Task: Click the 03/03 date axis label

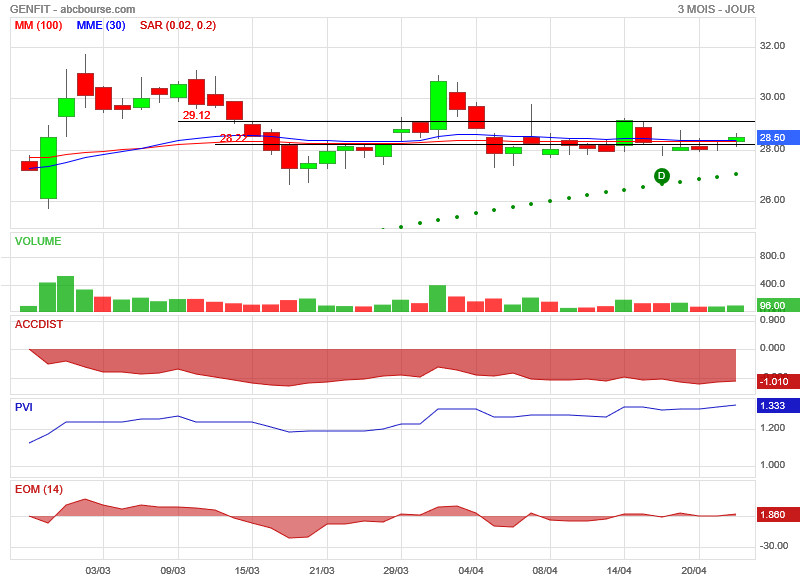Action: (98, 570)
